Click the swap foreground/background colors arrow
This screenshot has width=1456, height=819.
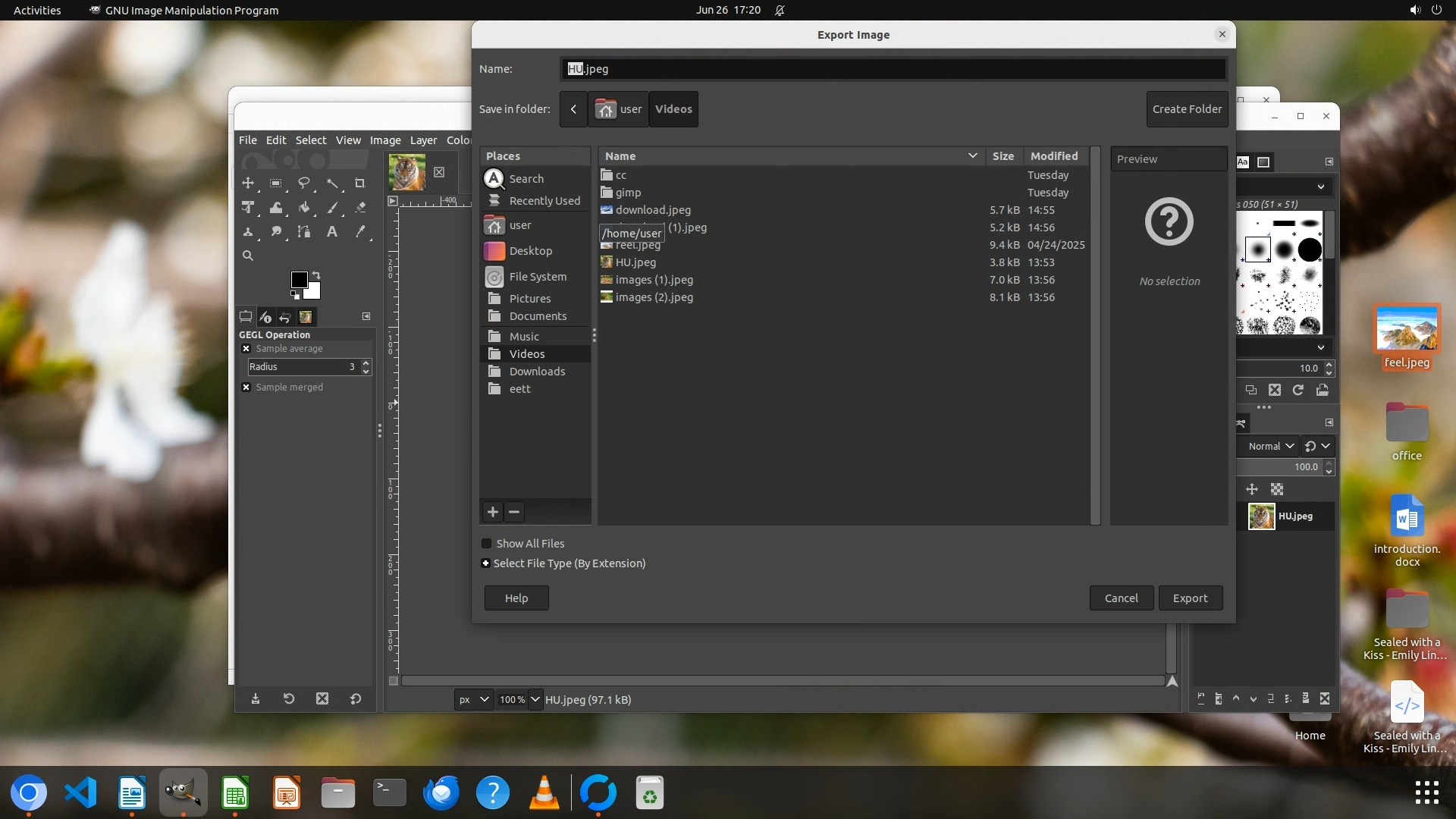316,275
